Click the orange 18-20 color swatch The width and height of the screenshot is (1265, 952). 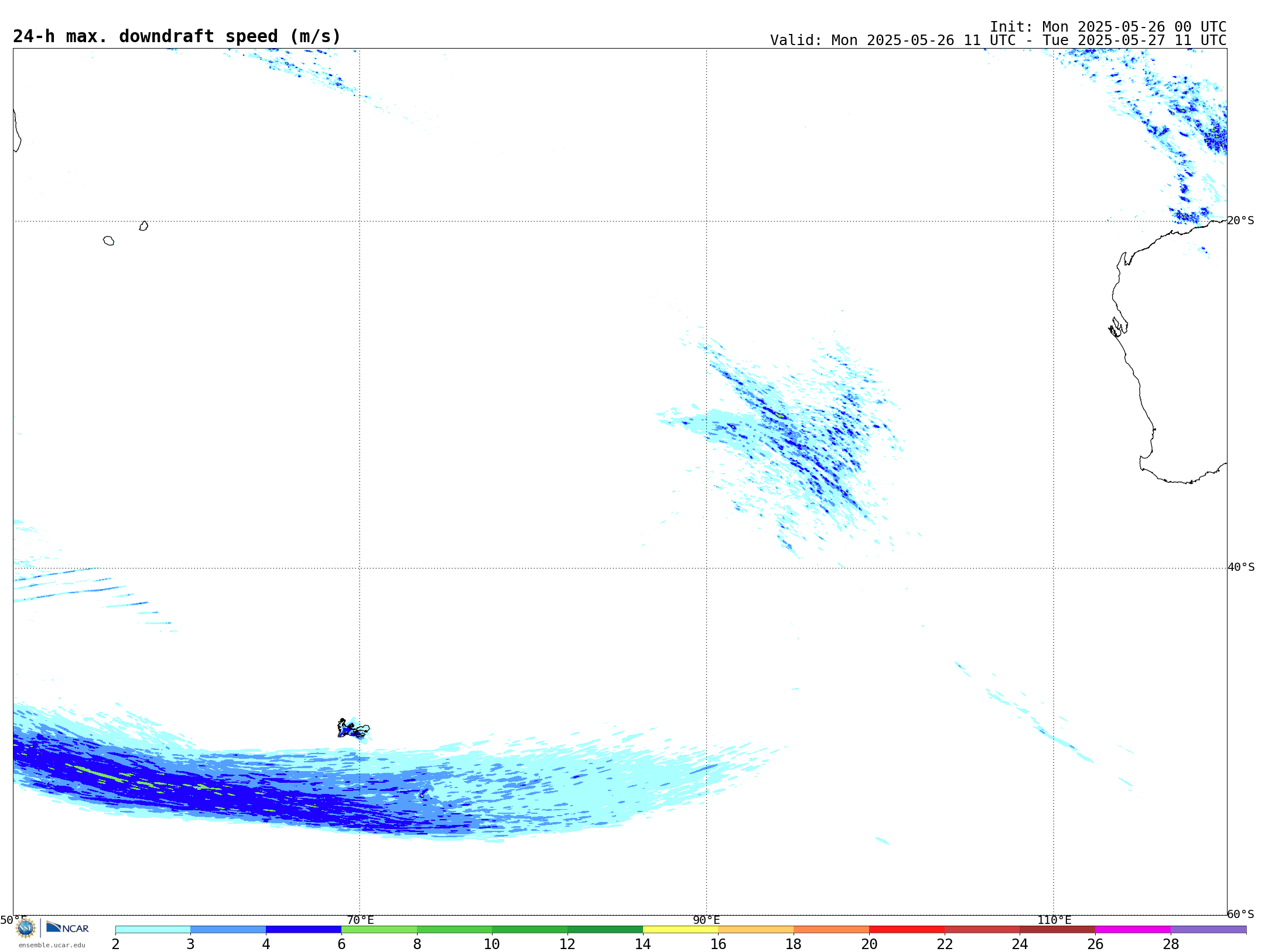click(x=831, y=930)
